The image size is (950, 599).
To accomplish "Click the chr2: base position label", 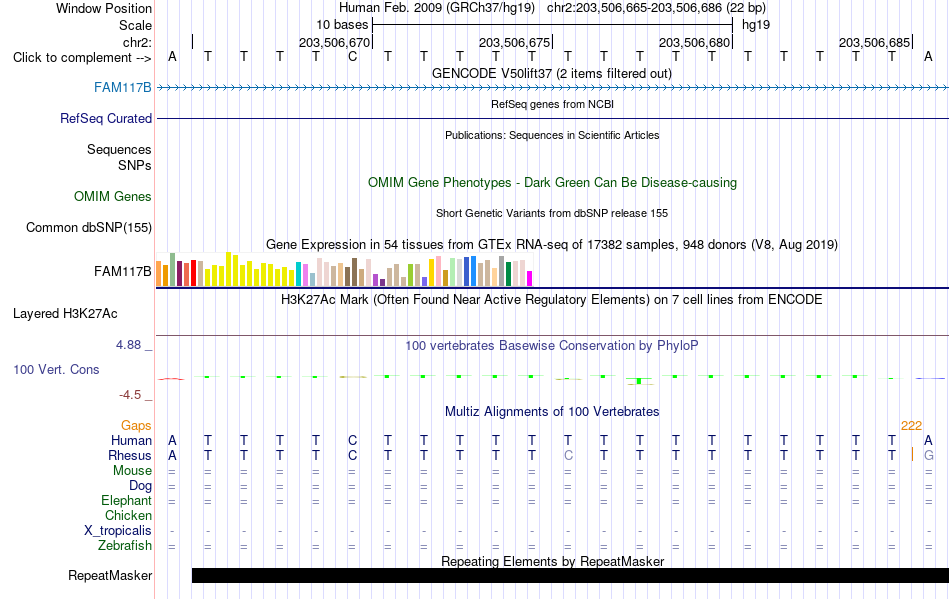I will point(137,42).
